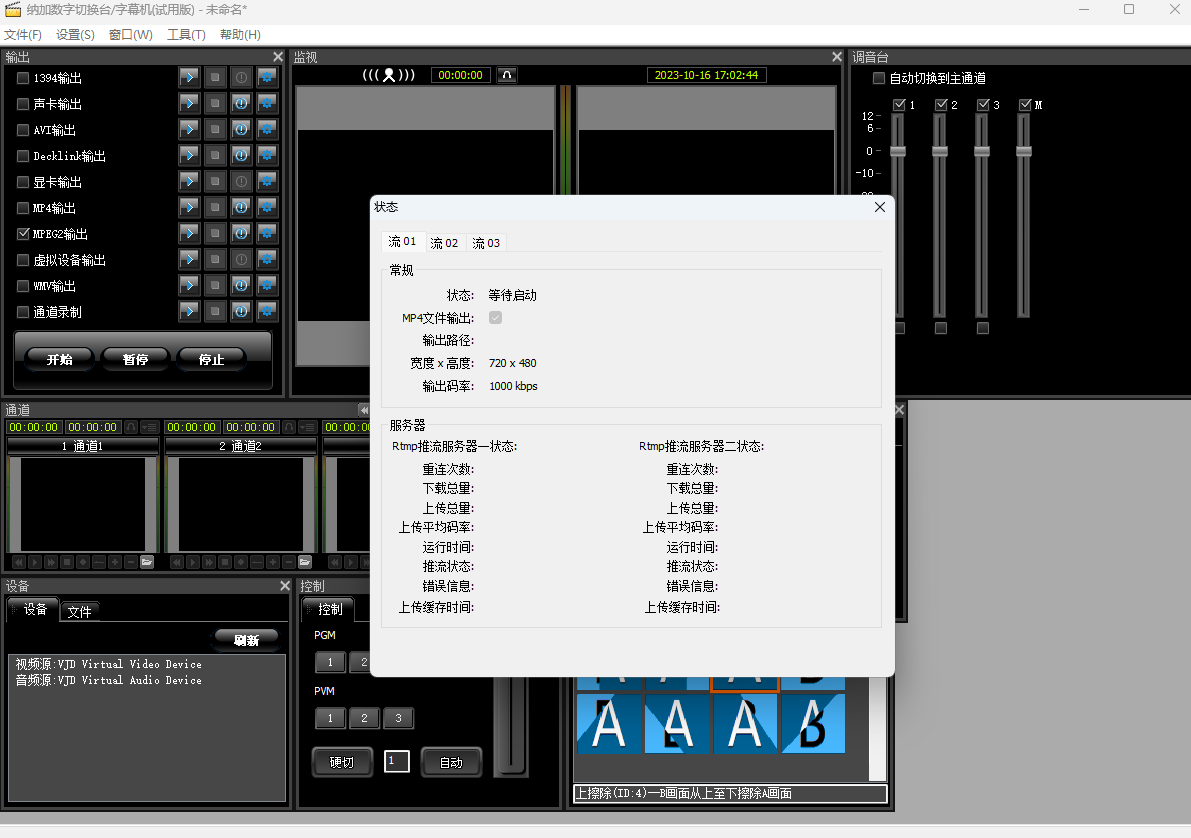
Task: Enable the 通道录制 checkbox
Action: coord(23,311)
